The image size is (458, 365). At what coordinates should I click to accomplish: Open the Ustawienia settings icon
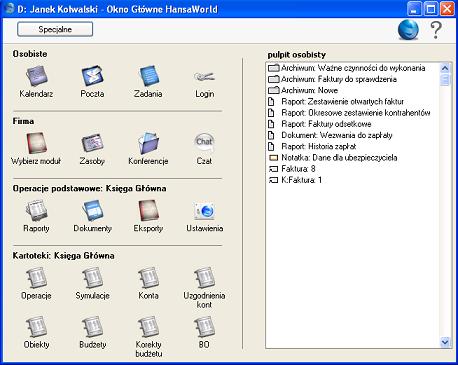pos(204,211)
